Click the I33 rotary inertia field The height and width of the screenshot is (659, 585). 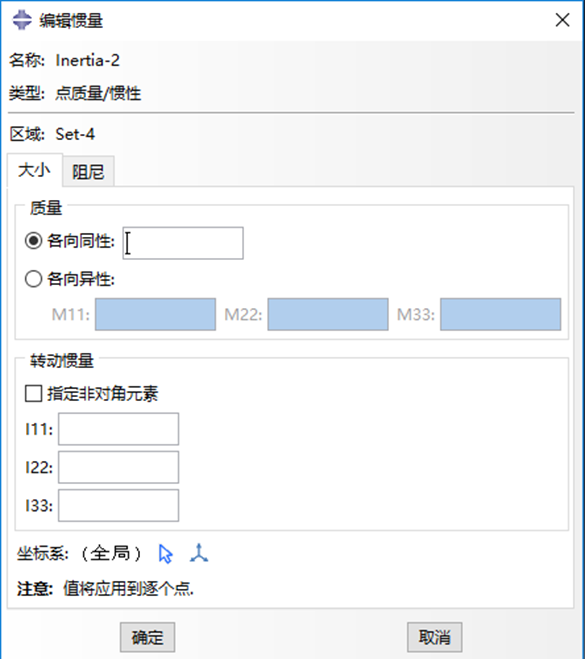pyautogui.click(x=119, y=506)
